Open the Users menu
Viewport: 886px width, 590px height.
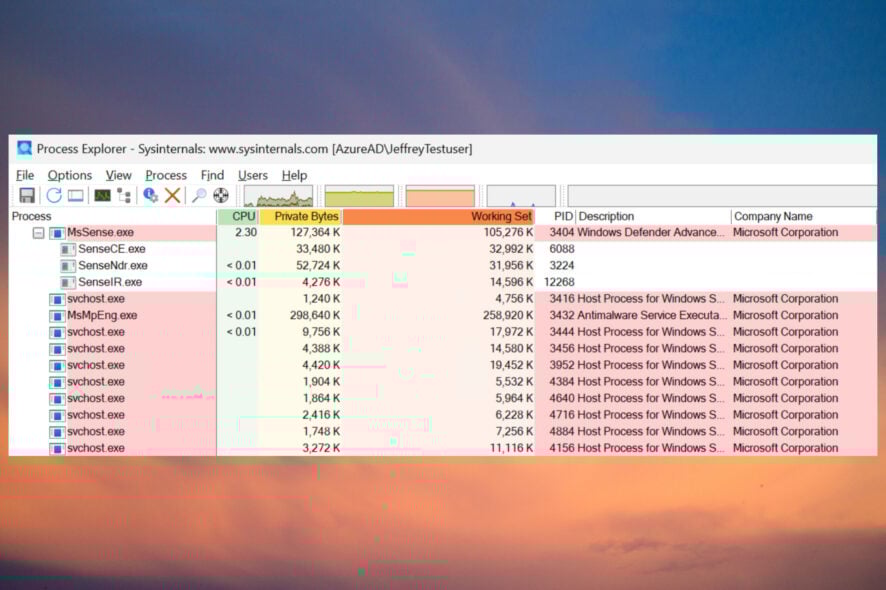[x=252, y=175]
